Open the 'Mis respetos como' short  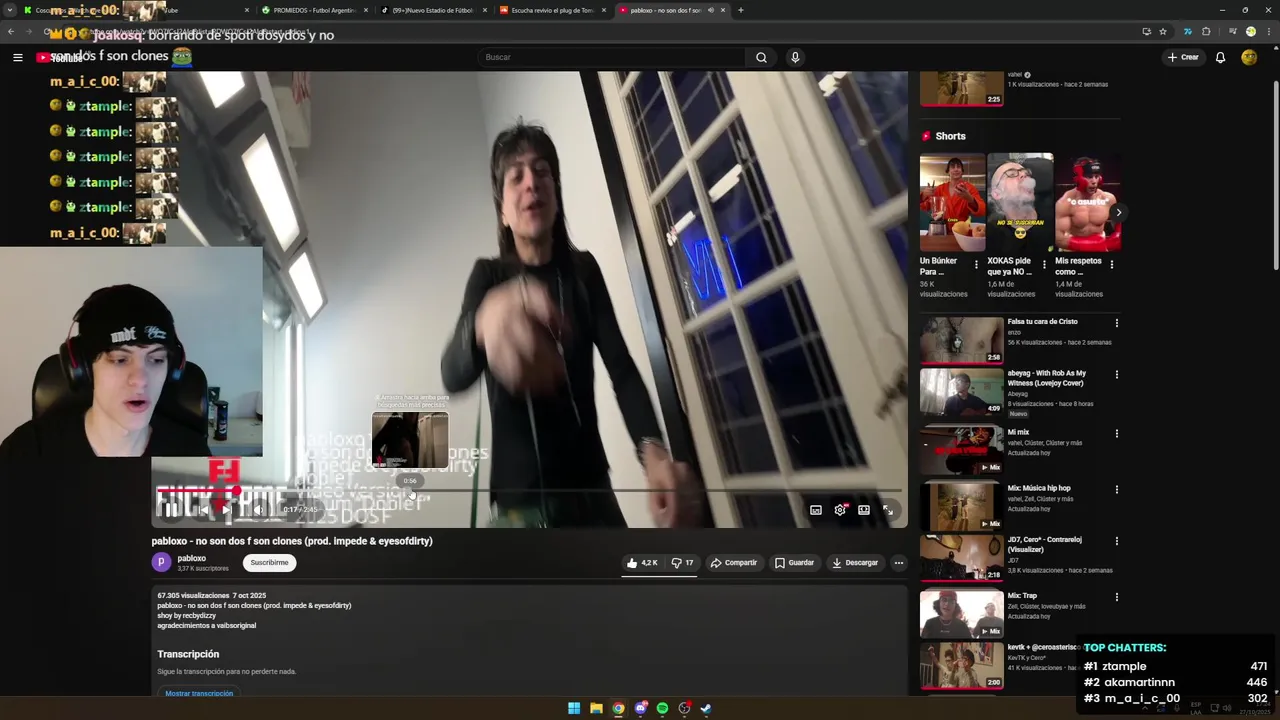pyautogui.click(x=1088, y=202)
